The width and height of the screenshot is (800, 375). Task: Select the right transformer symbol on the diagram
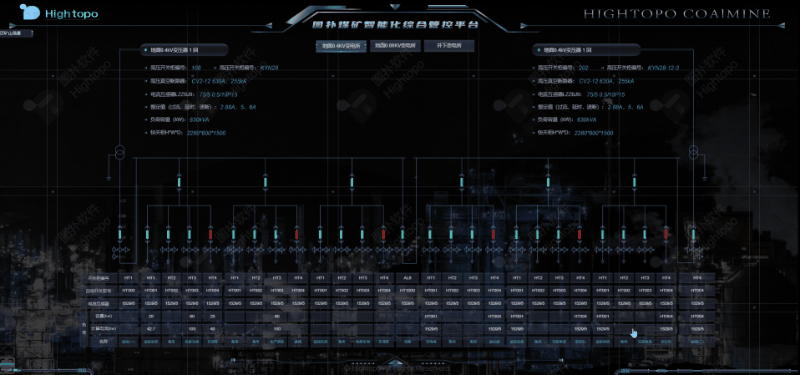[x=693, y=152]
